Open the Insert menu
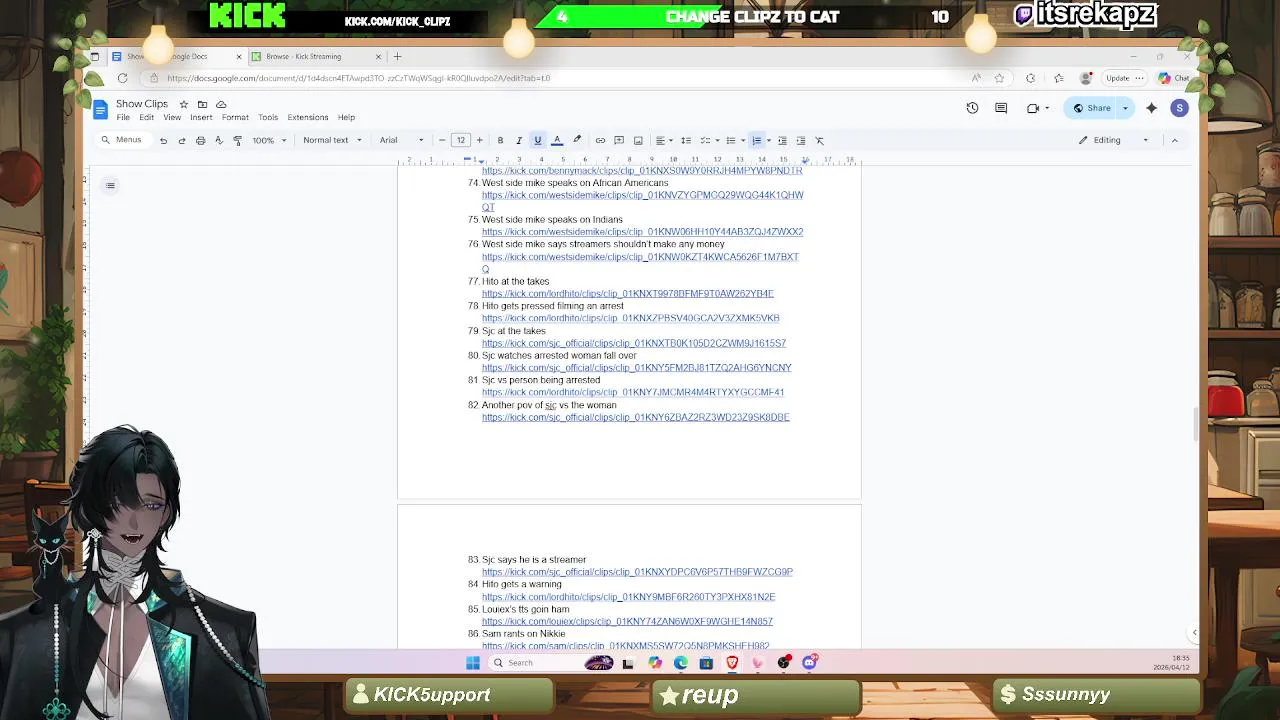The height and width of the screenshot is (720, 1280). coord(201,117)
